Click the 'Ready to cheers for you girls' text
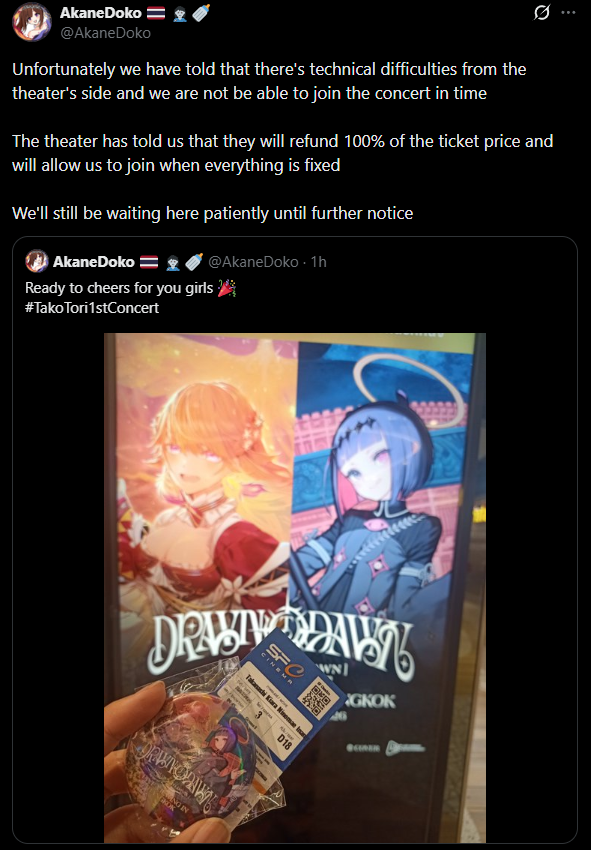The height and width of the screenshot is (850, 591). (x=119, y=288)
